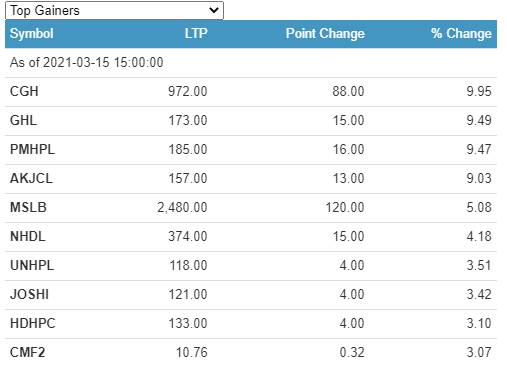Click the HDHPC symbol

33,323
